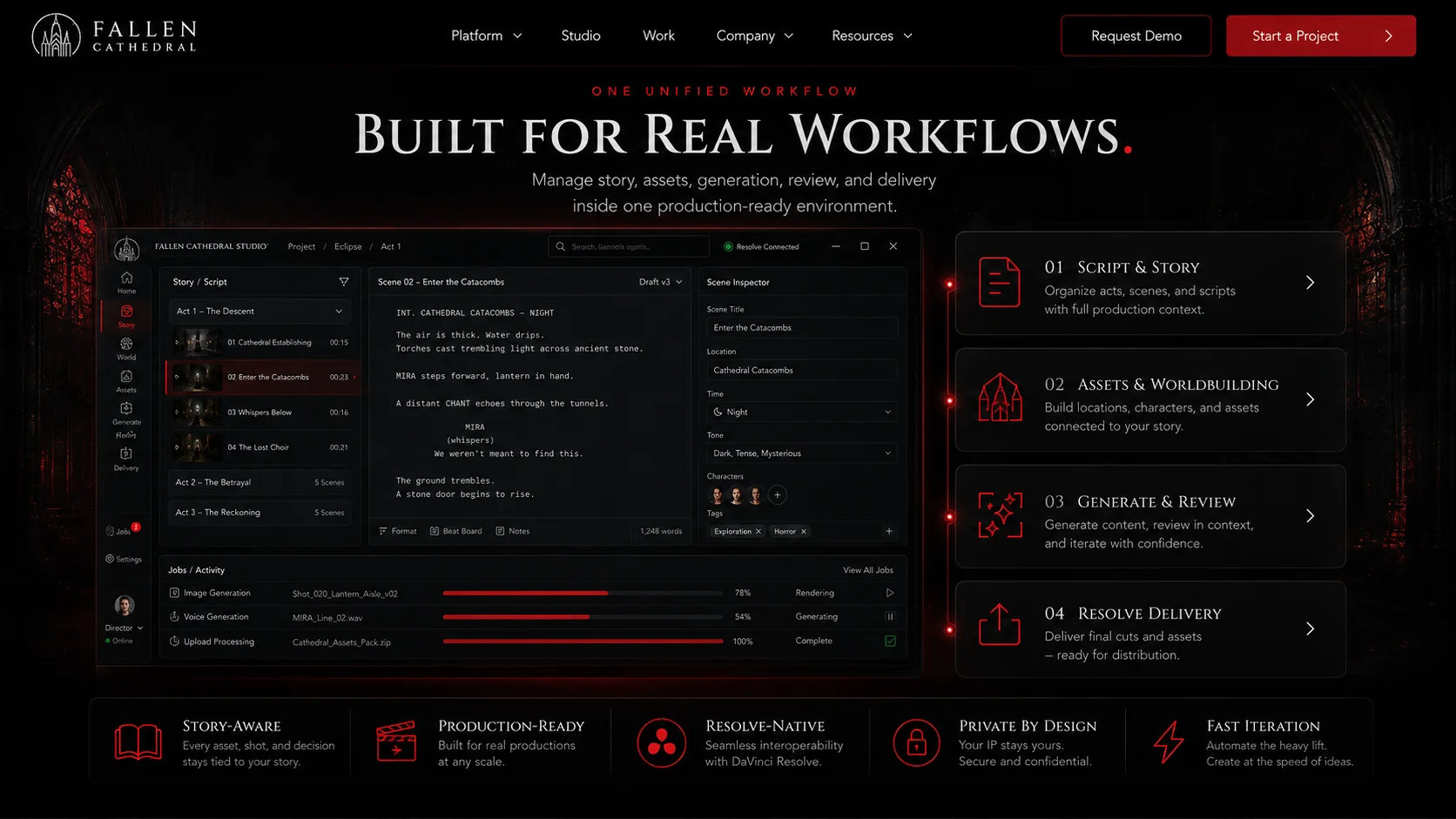Click the Script & Story document icon
This screenshot has height=819, width=1456.
point(999,282)
